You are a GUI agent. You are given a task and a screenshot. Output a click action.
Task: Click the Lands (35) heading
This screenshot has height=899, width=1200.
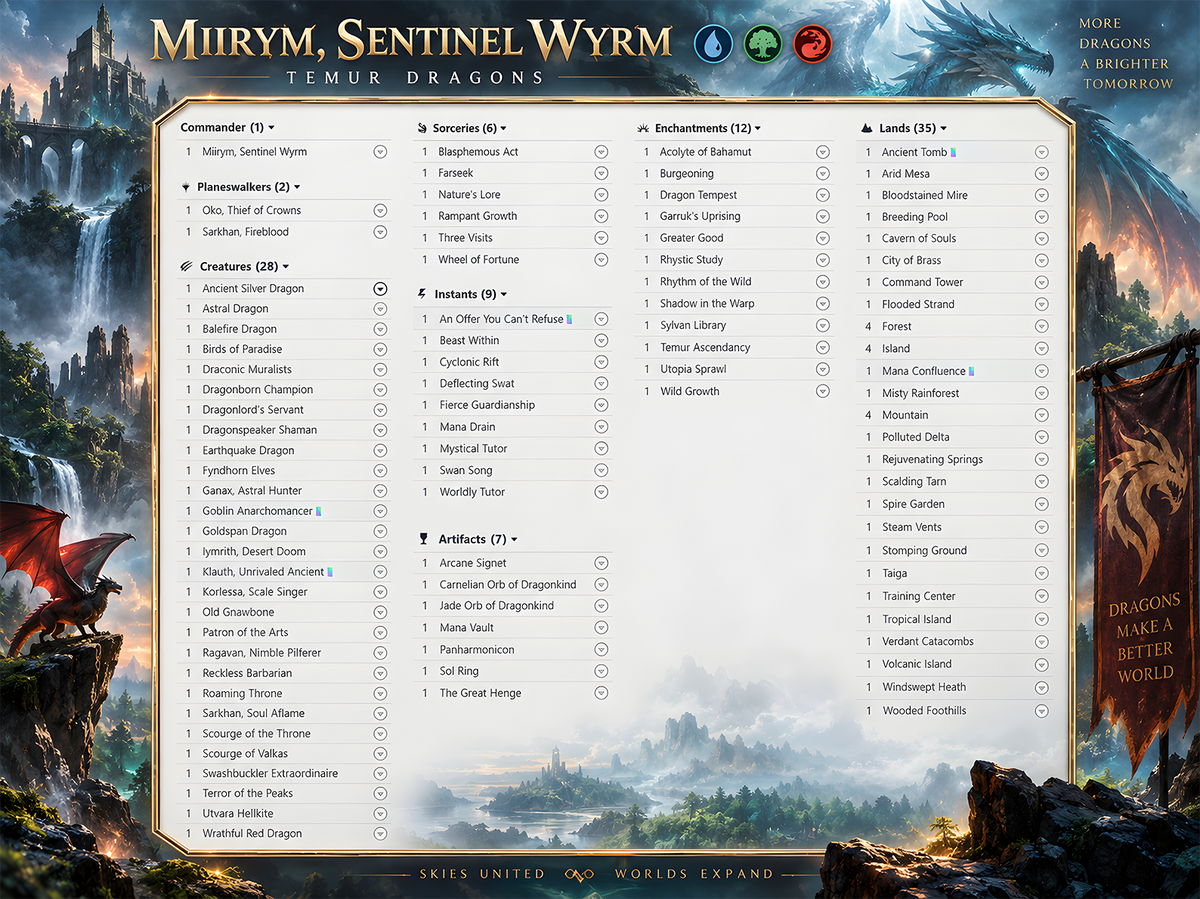point(908,128)
